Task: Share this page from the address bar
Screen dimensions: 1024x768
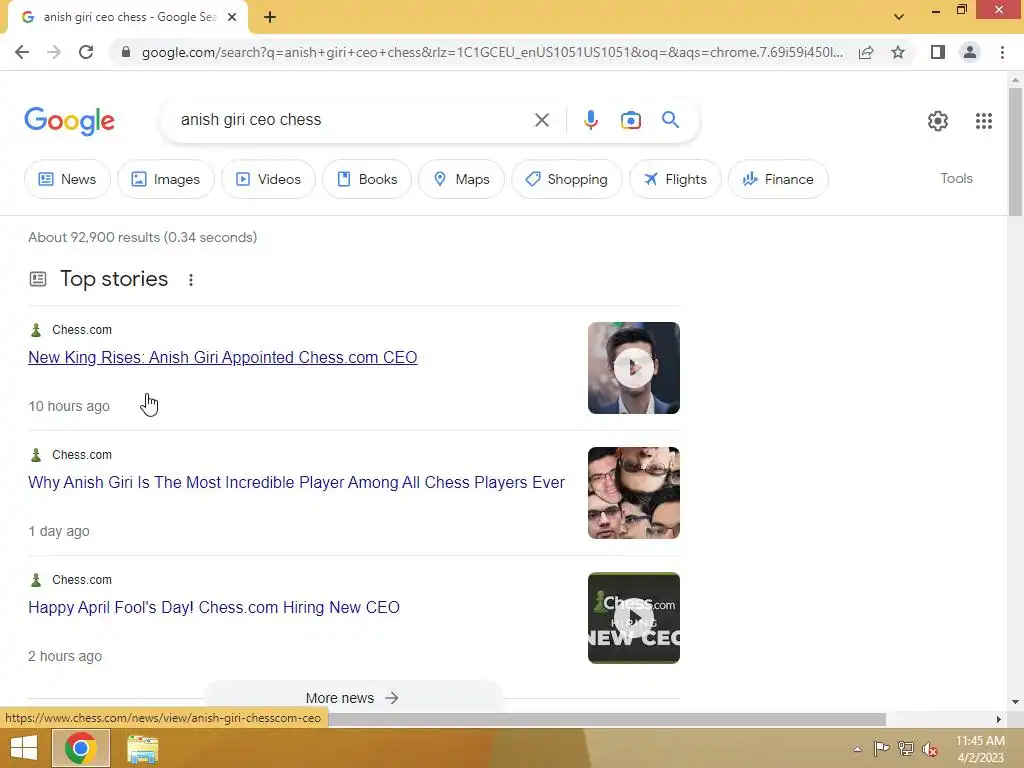Action: [x=866, y=52]
